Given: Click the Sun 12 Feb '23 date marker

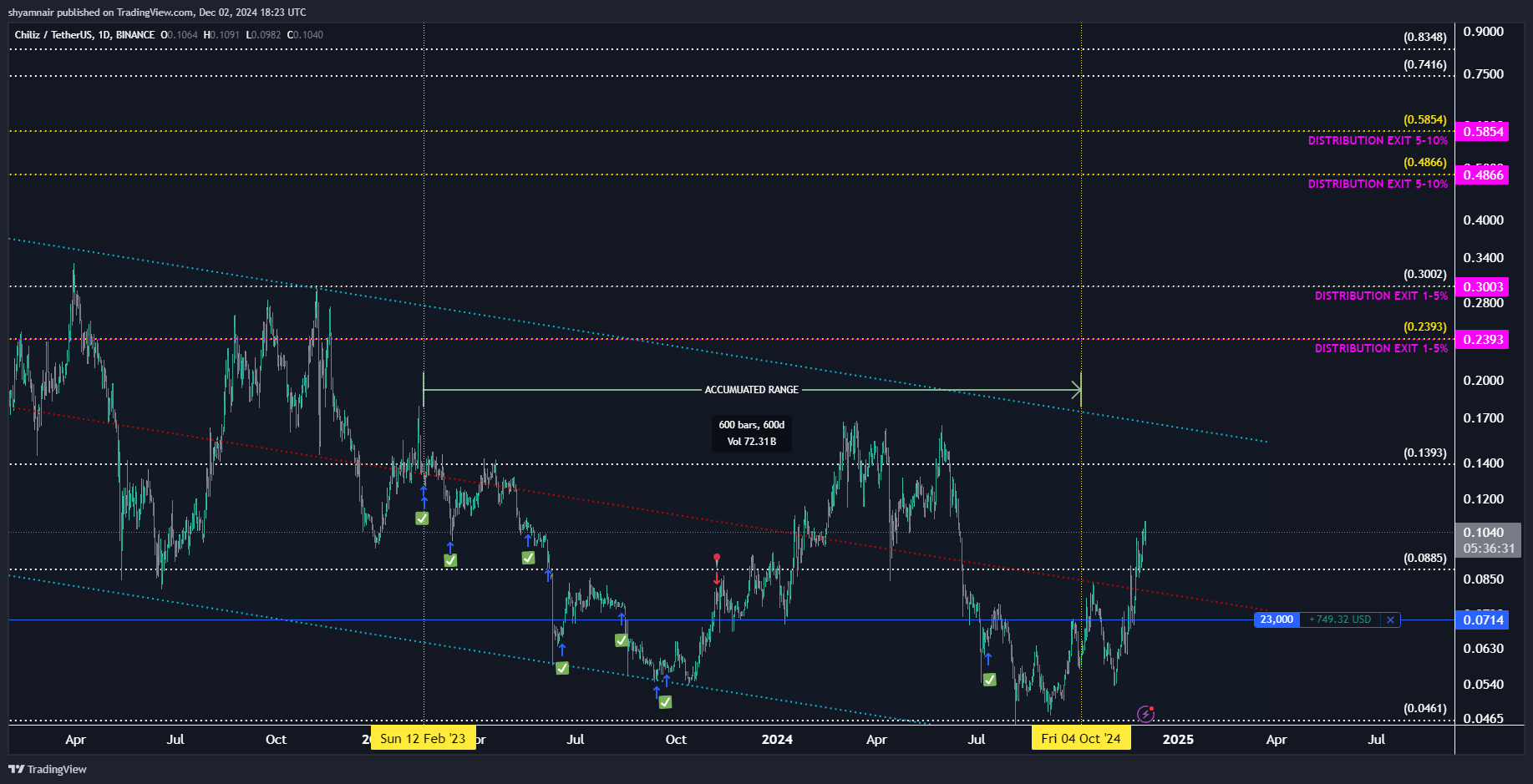Looking at the screenshot, I should (x=423, y=739).
